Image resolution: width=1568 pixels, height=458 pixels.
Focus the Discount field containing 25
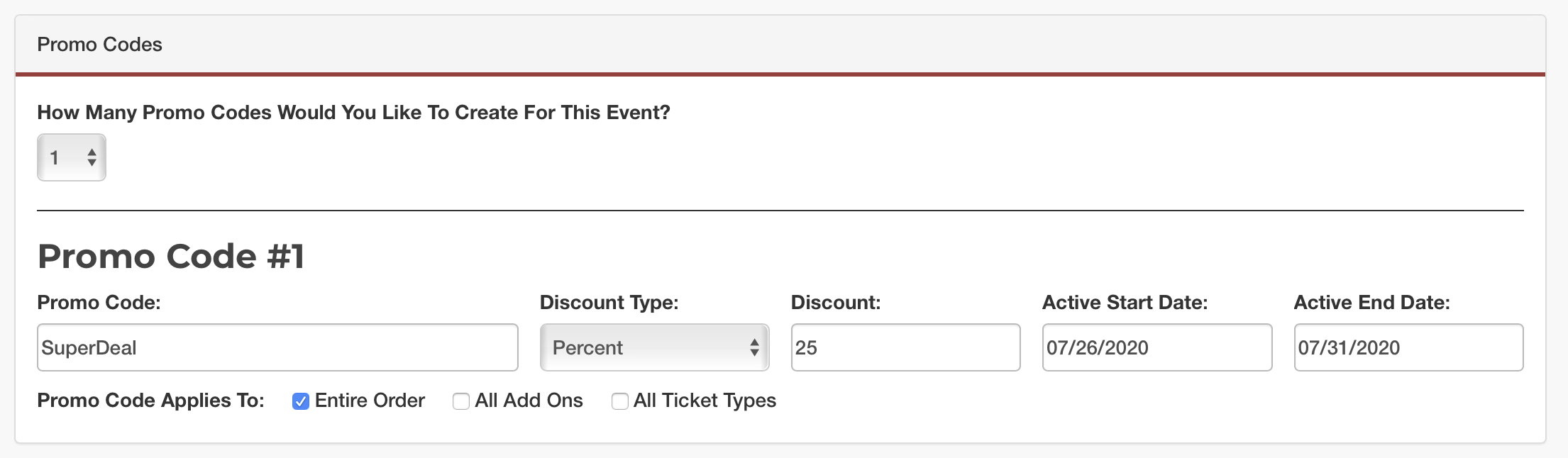point(905,347)
